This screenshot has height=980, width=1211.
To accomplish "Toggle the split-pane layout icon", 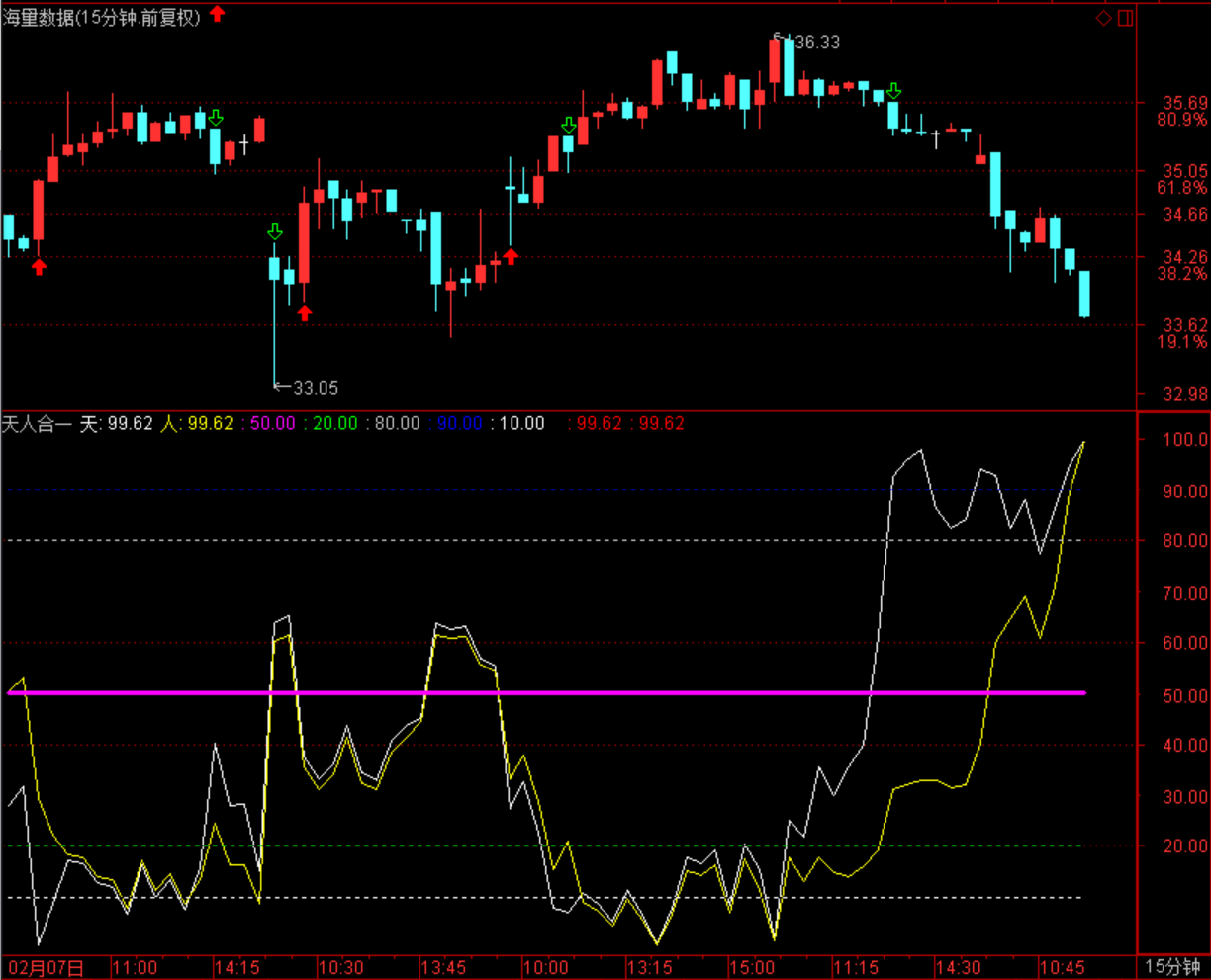I will pyautogui.click(x=1126, y=18).
